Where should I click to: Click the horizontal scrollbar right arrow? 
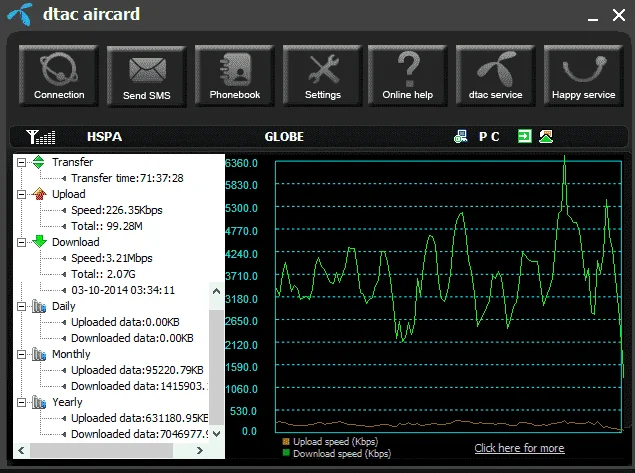[x=199, y=450]
